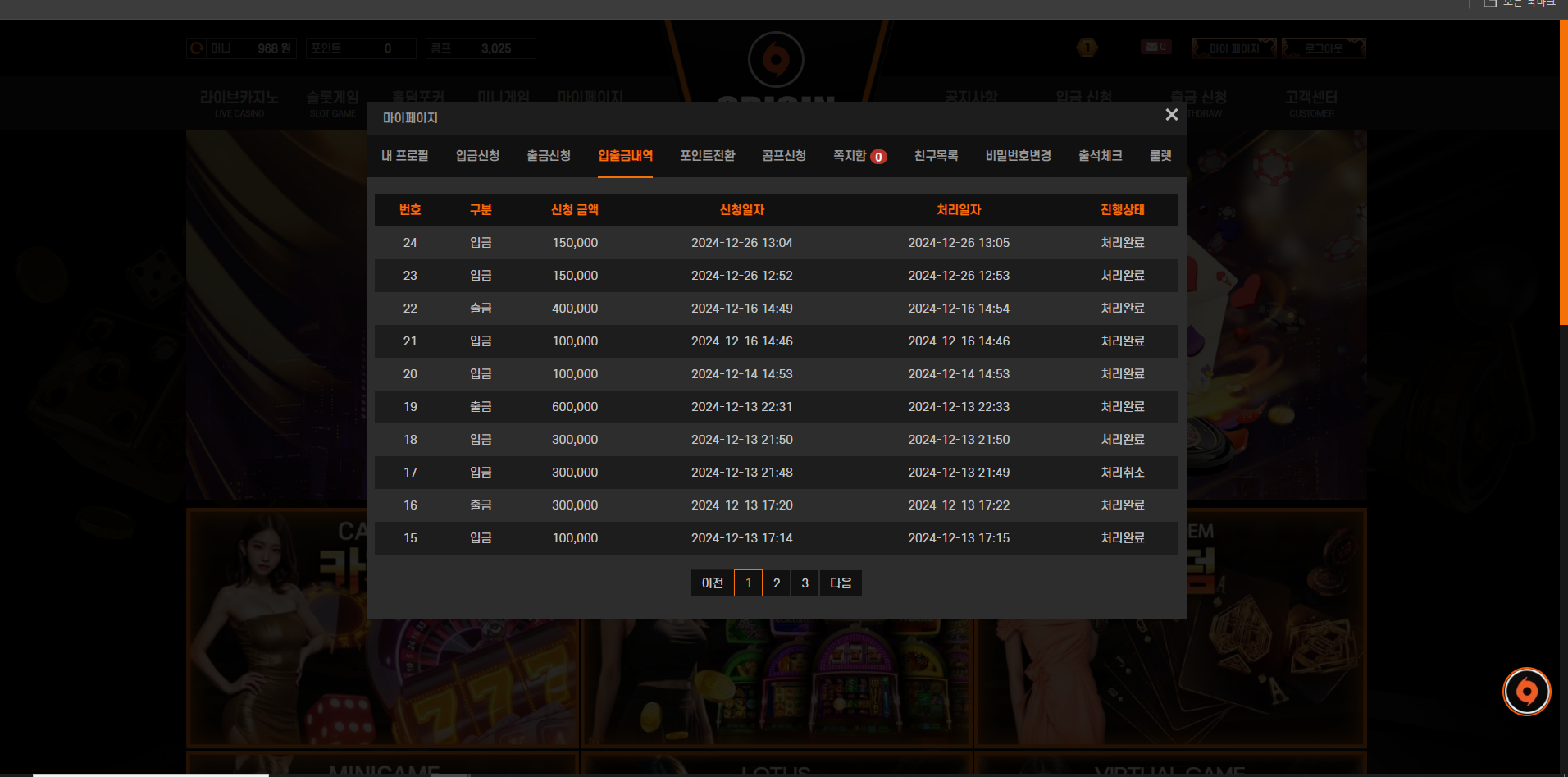Click the floating orange Origin chat icon
Image resolution: width=1568 pixels, height=777 pixels.
tap(1526, 692)
